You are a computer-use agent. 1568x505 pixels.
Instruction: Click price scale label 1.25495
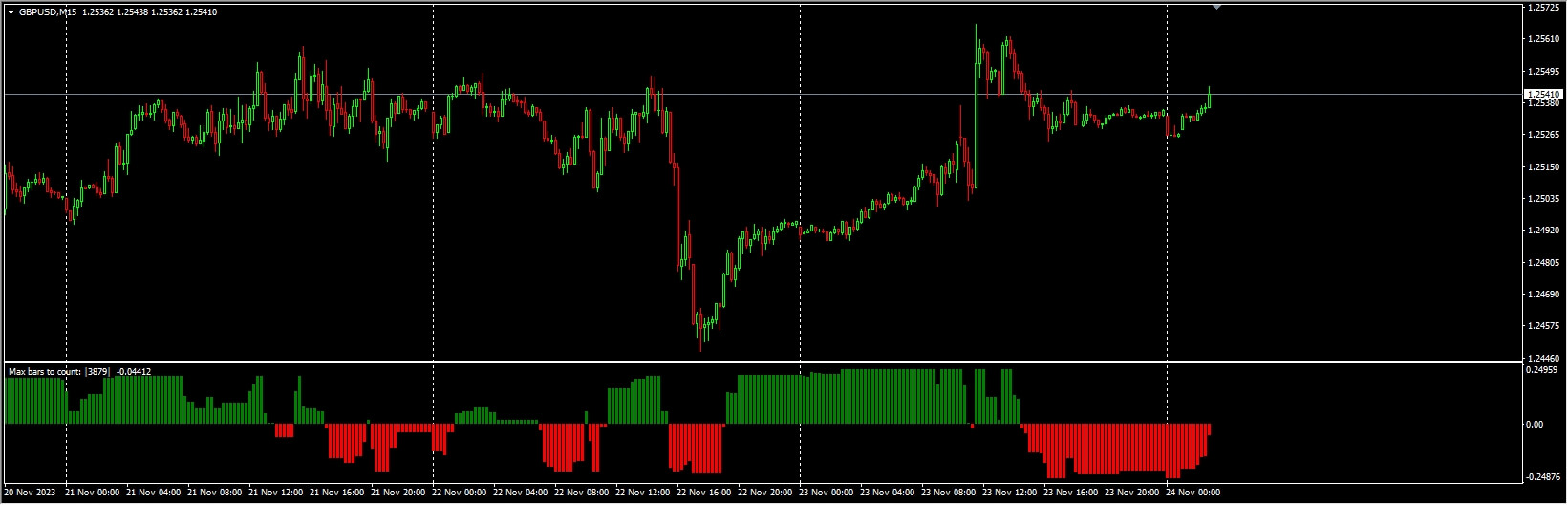coord(1543,72)
